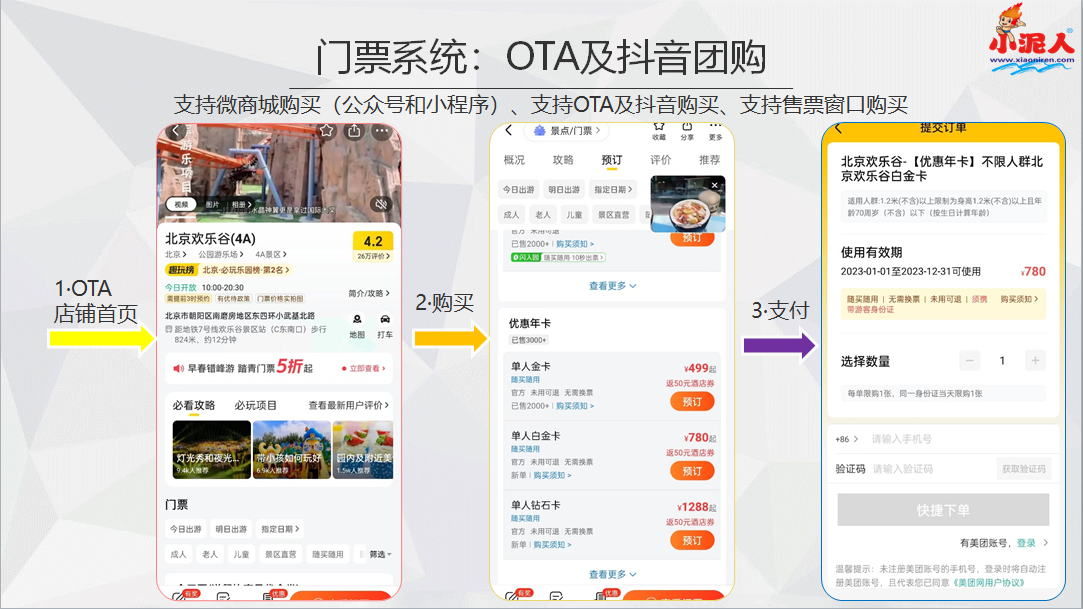
Task: Click the phone number input field
Action: [899, 439]
